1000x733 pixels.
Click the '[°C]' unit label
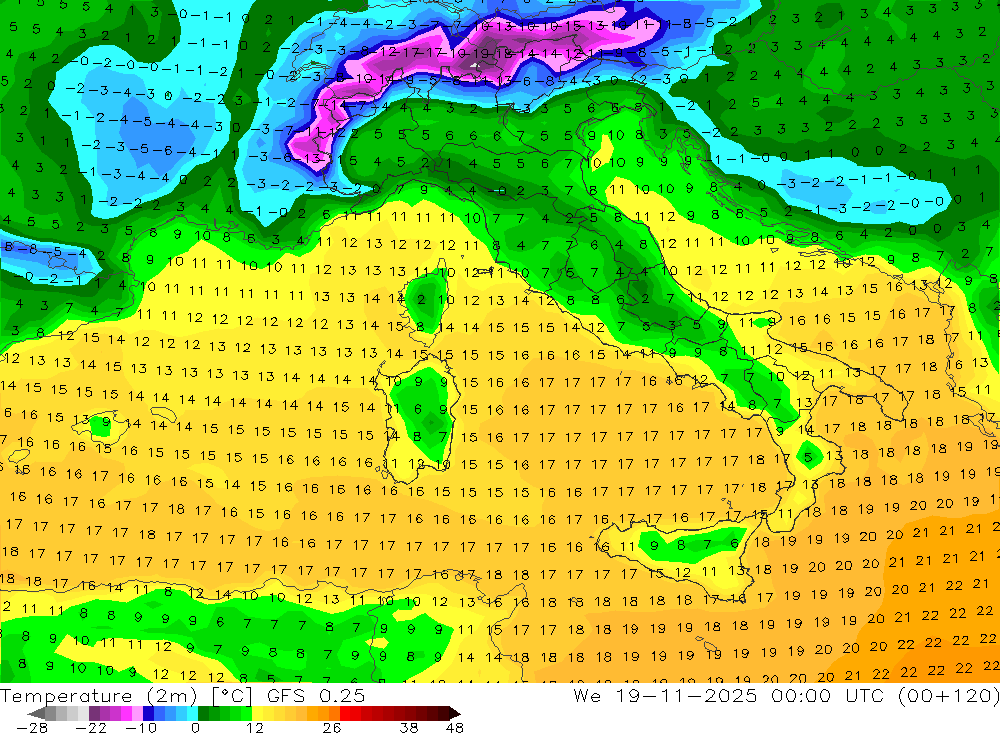(232, 696)
